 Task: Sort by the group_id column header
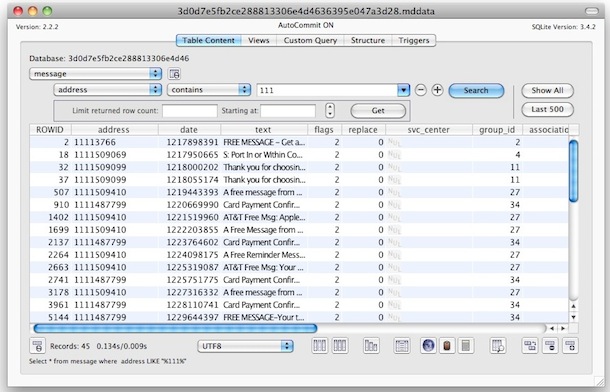(497, 130)
